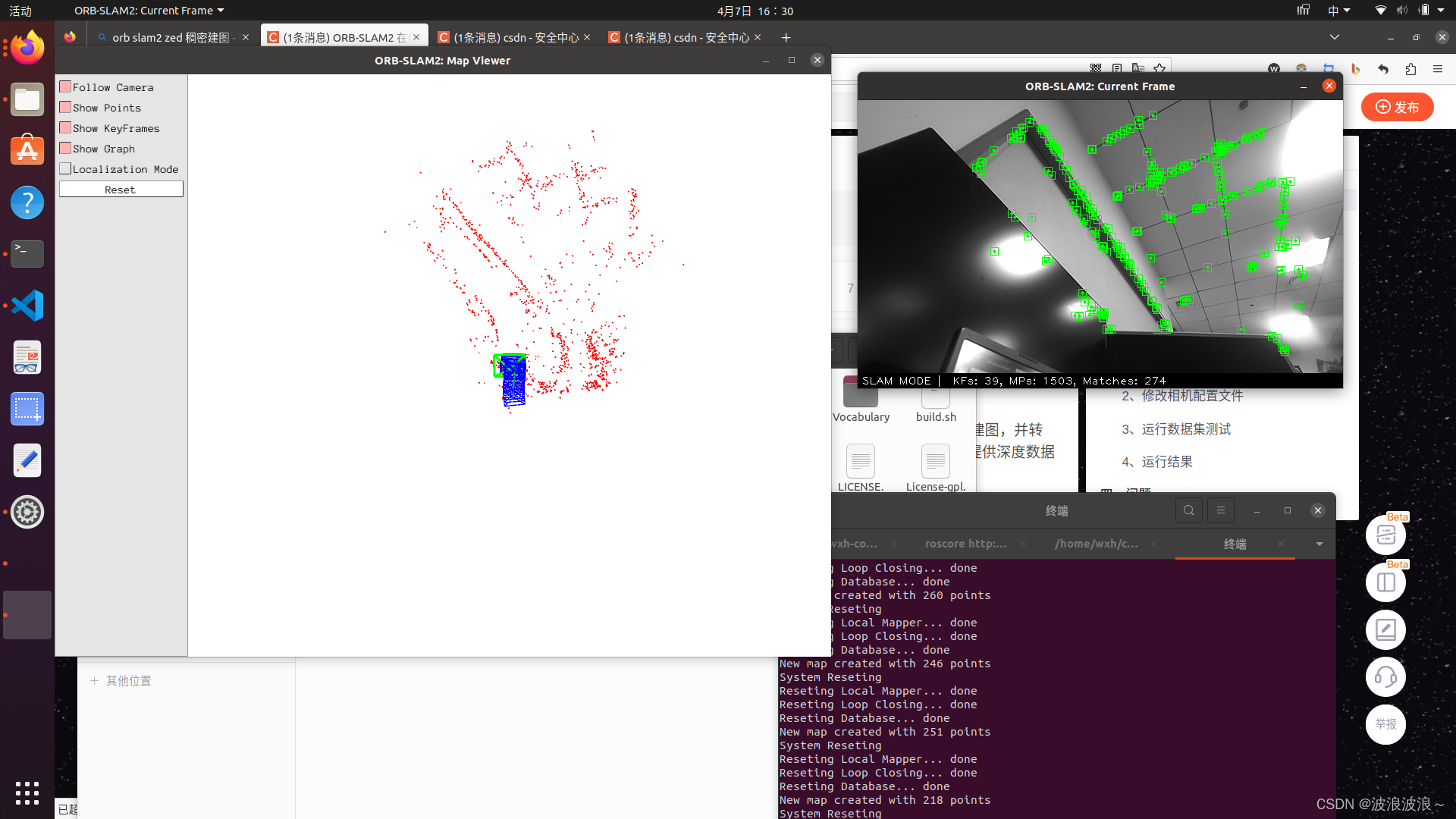Open the system status menu arrow

tap(1441, 11)
